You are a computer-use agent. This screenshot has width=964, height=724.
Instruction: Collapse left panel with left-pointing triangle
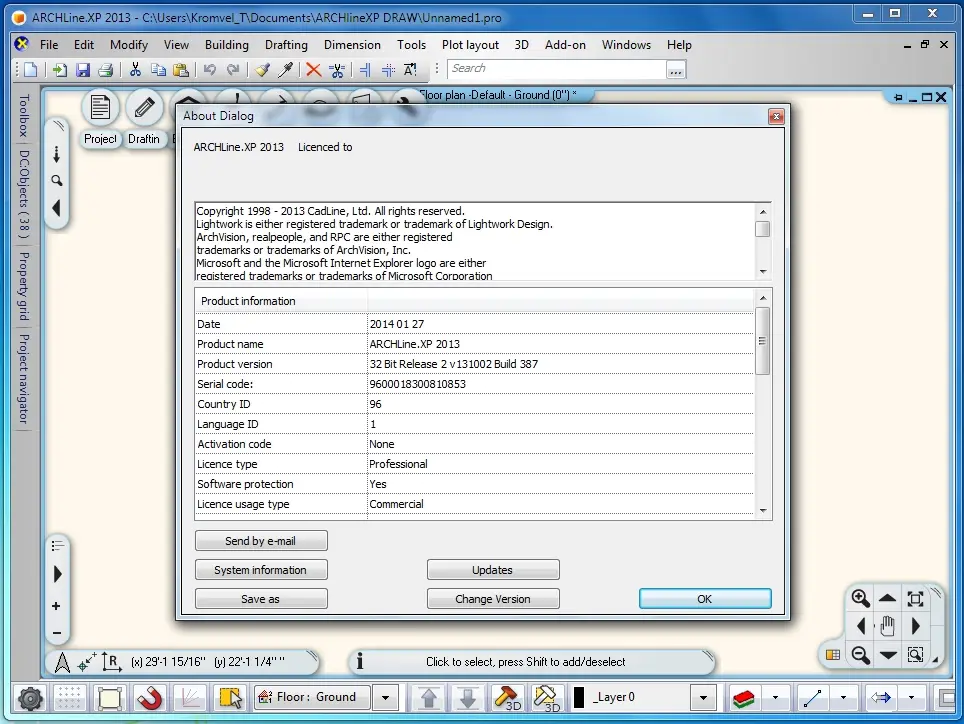coord(57,208)
